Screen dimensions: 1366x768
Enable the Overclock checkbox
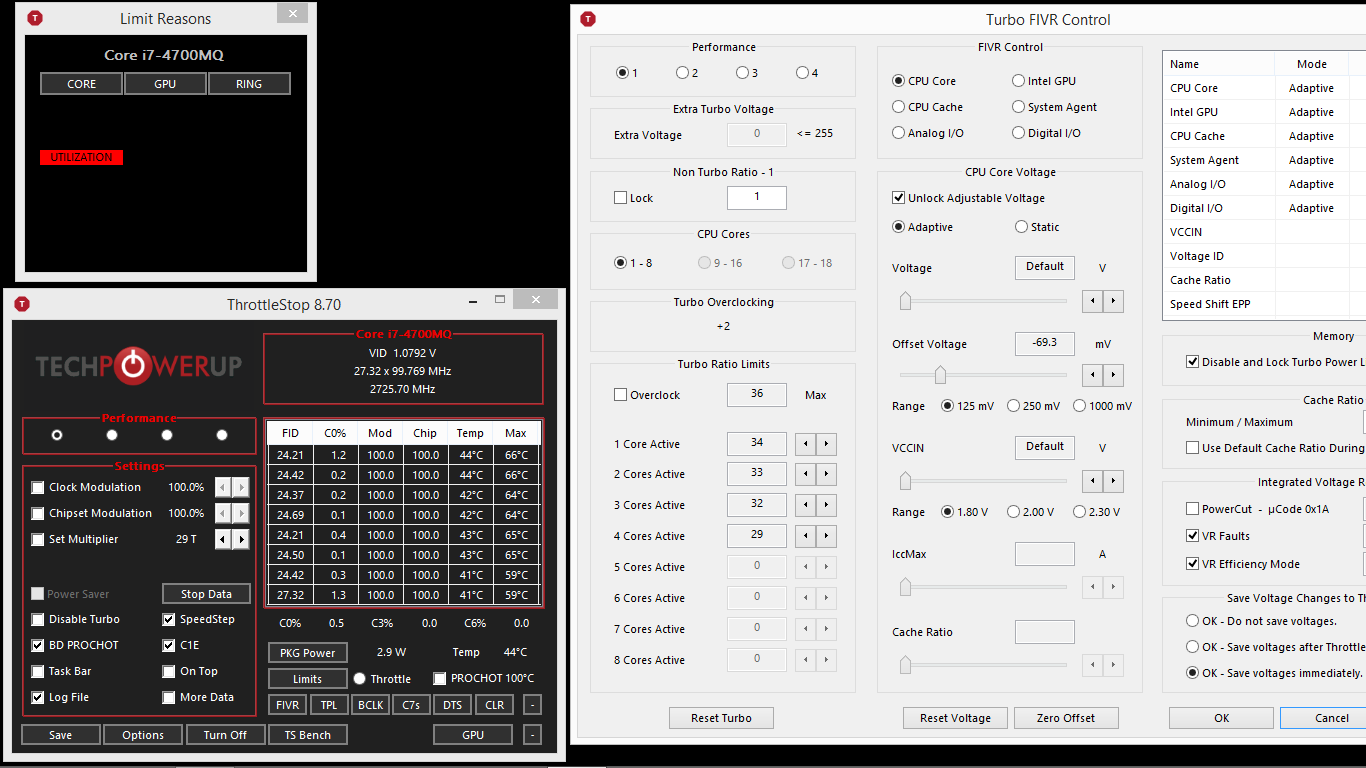[620, 395]
